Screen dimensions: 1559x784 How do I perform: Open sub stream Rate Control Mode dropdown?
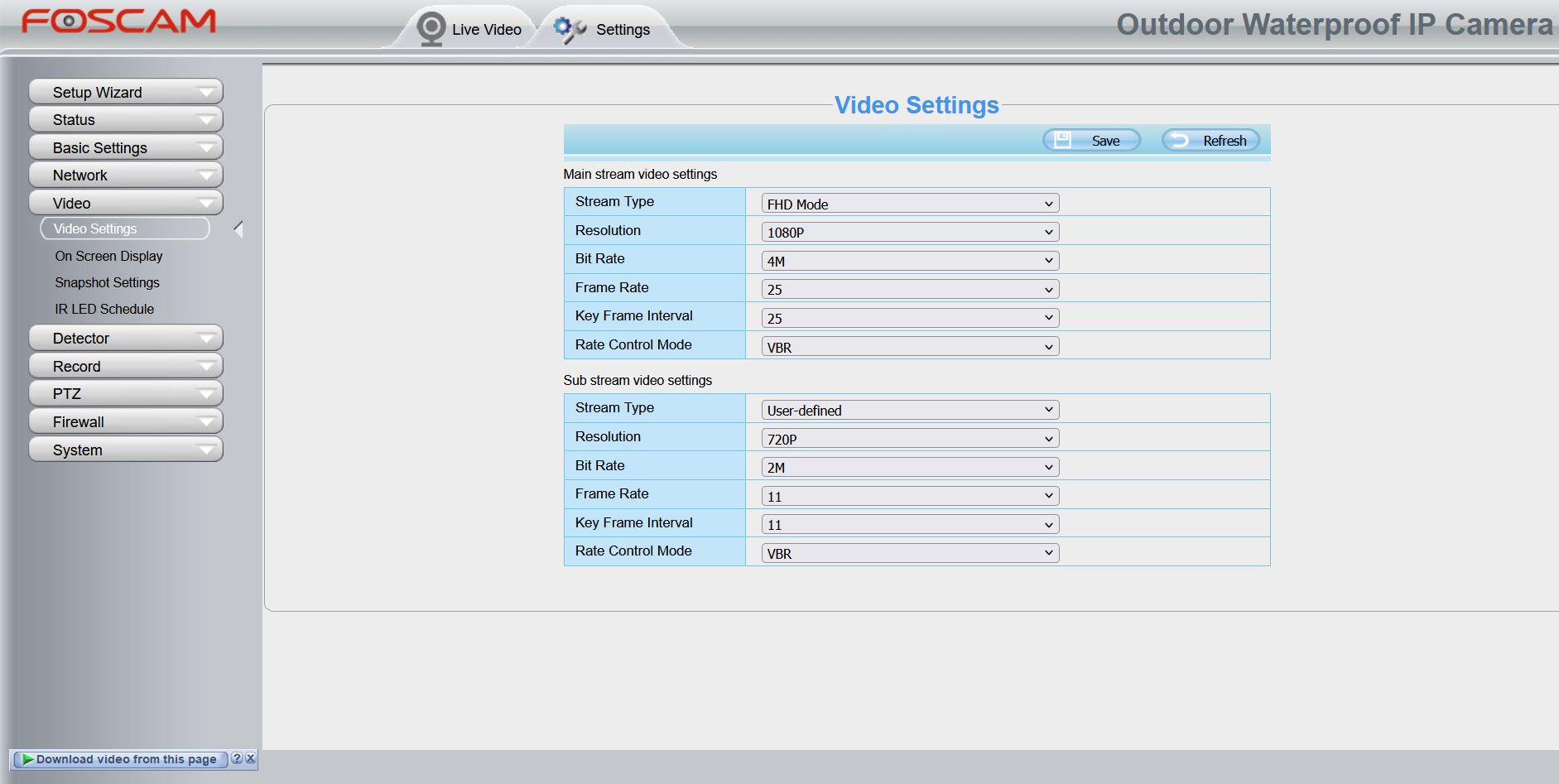tap(910, 553)
